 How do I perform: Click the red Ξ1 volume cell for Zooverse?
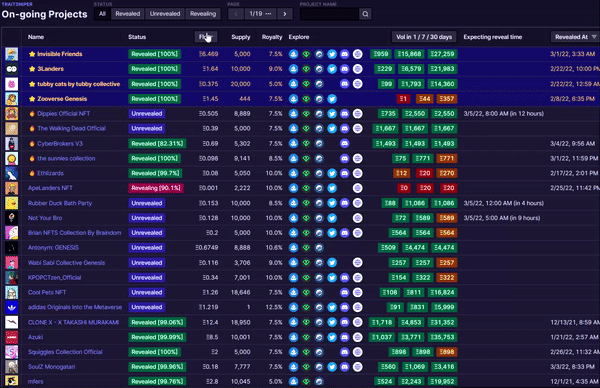tap(403, 99)
